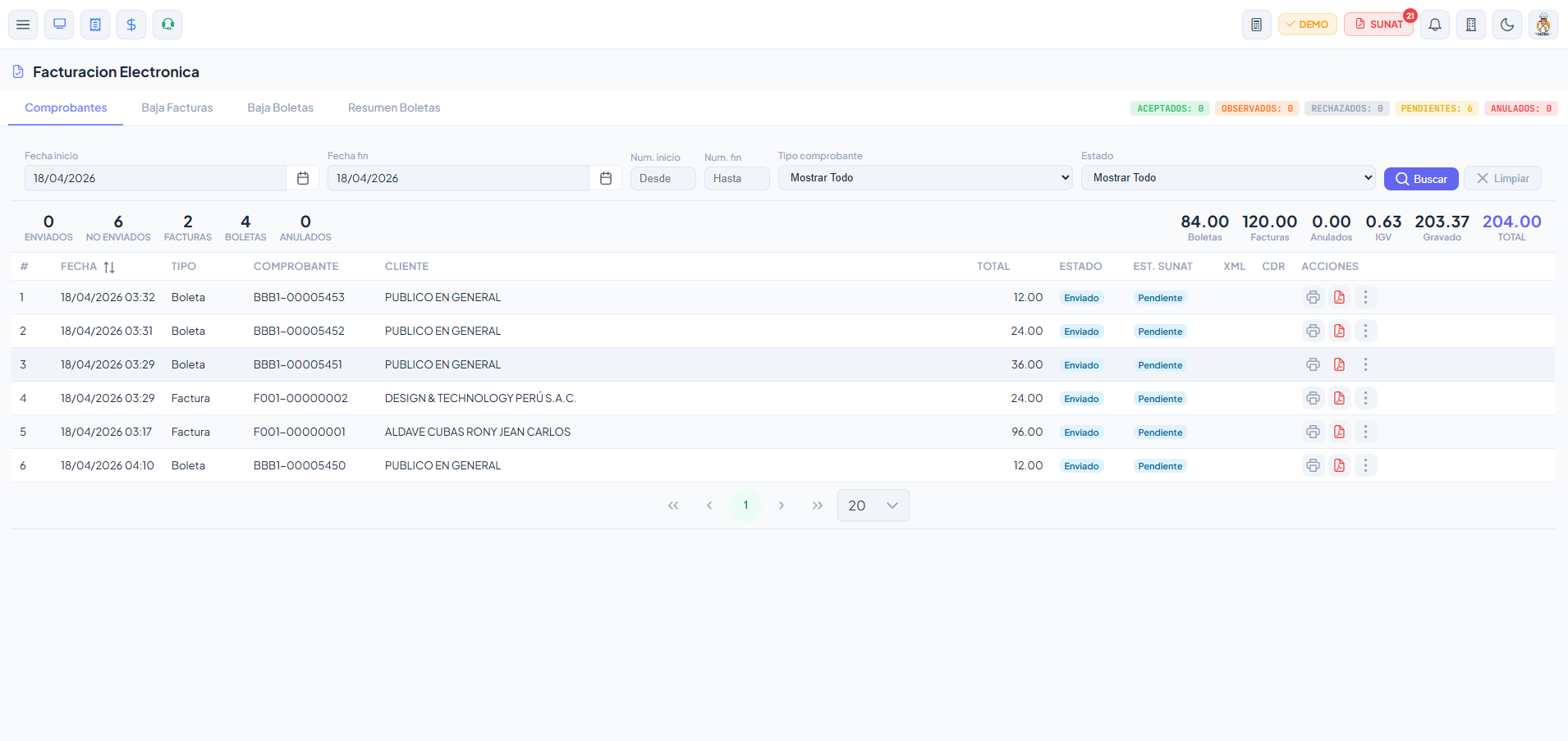Print factura F001-00000001
The width and height of the screenshot is (1568, 741).
click(x=1314, y=432)
